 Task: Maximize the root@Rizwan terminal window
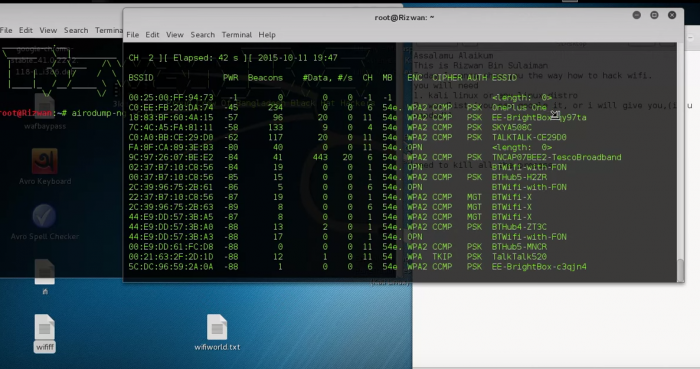point(654,15)
